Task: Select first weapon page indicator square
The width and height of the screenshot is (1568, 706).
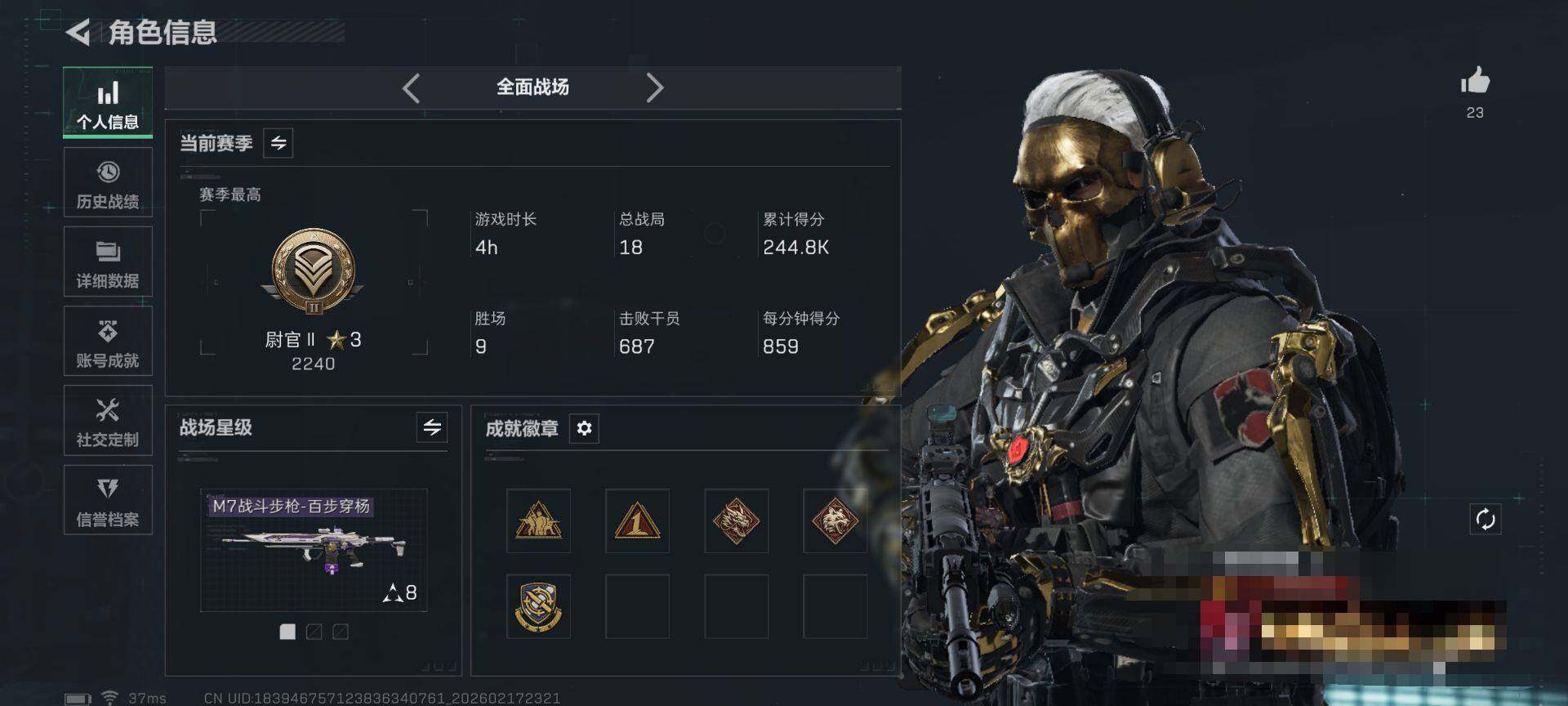Action: point(287,632)
